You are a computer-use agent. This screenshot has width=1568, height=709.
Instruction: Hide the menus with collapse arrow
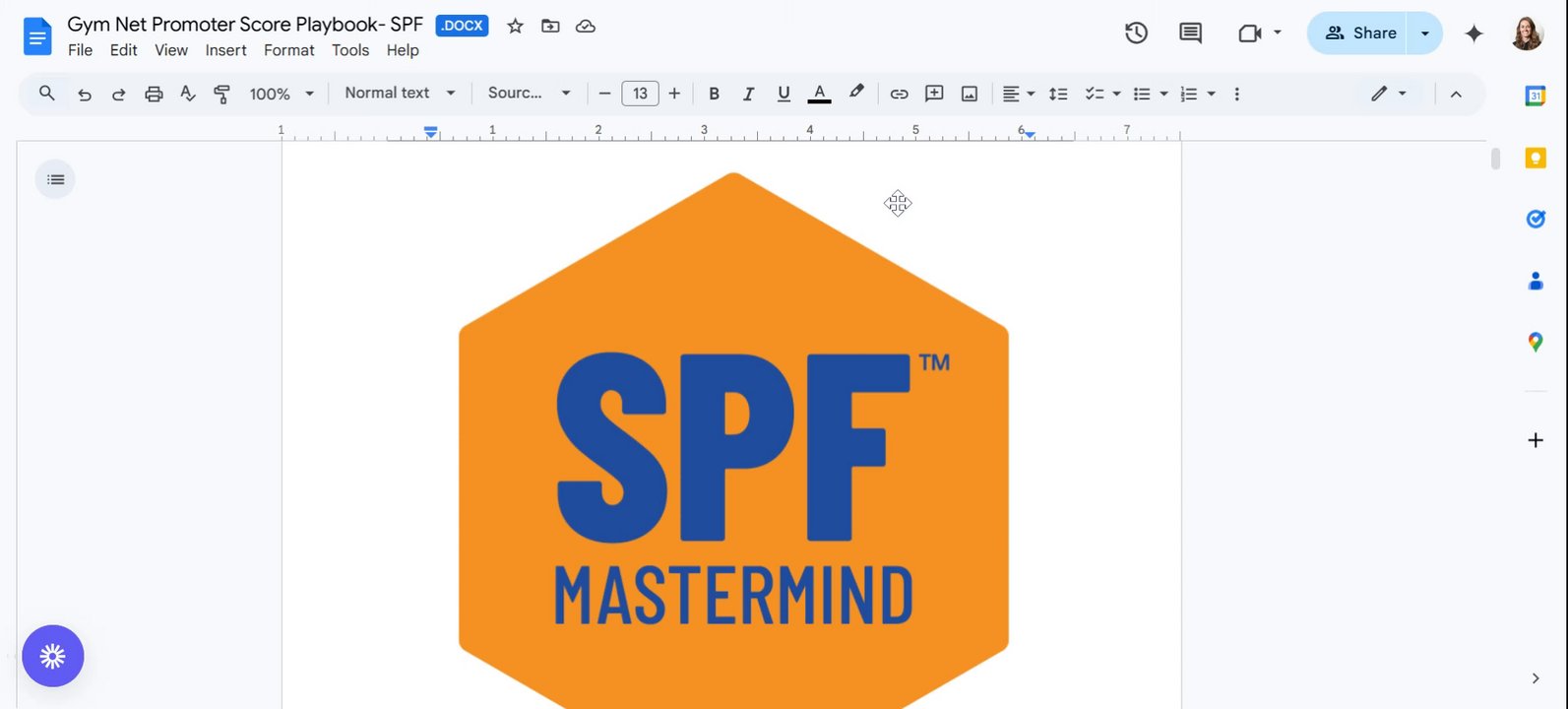(x=1456, y=94)
